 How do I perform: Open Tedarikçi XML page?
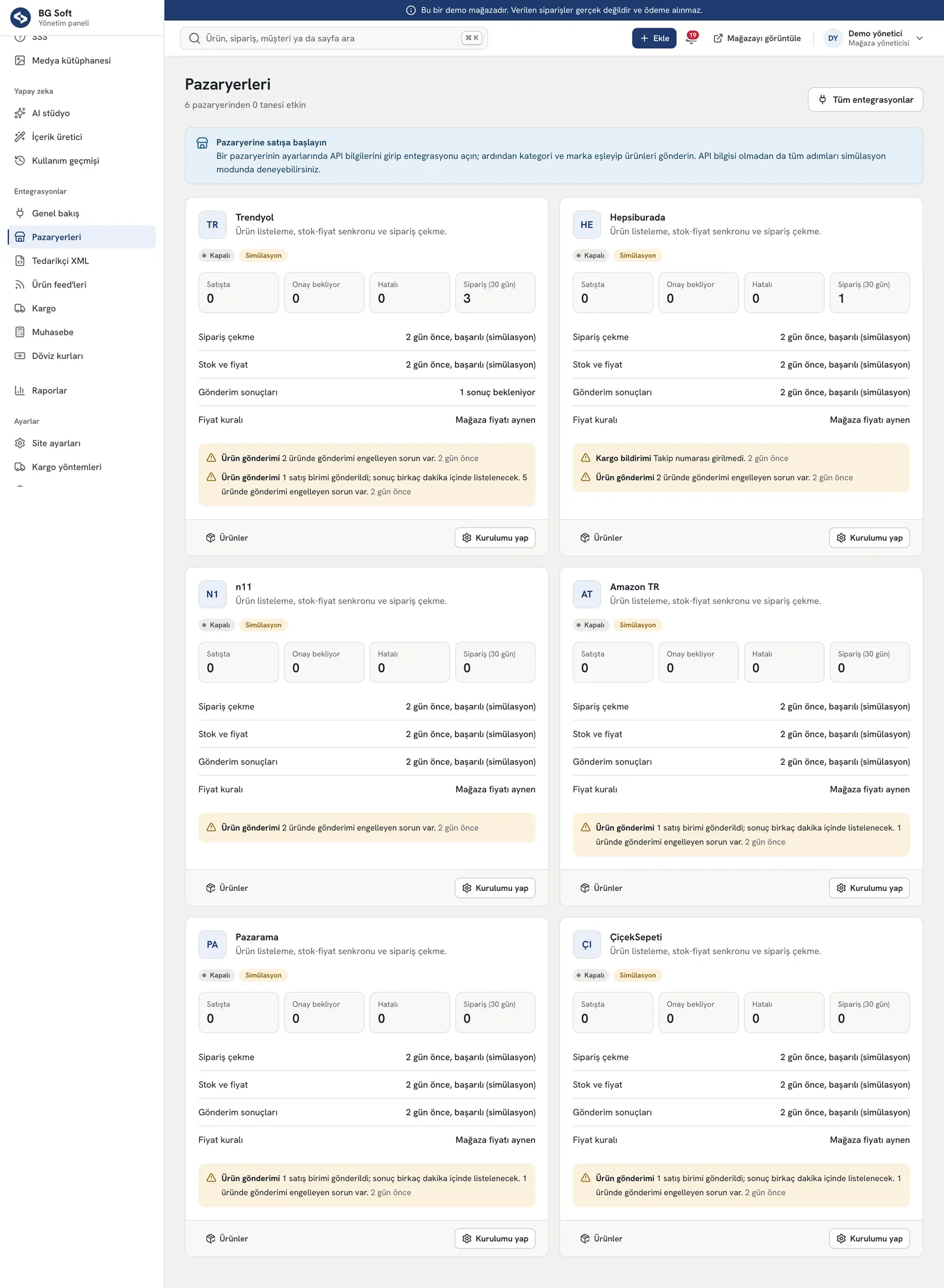click(81, 261)
